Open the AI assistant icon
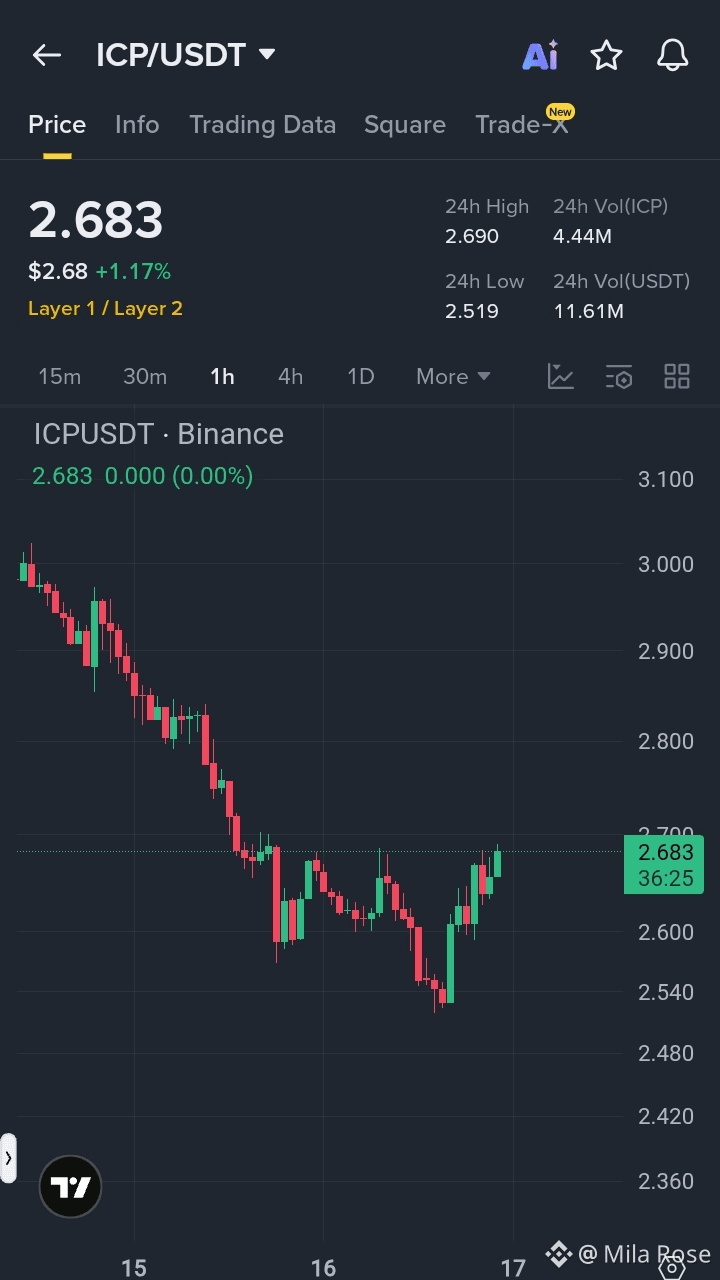Viewport: 720px width, 1280px height. [540, 56]
